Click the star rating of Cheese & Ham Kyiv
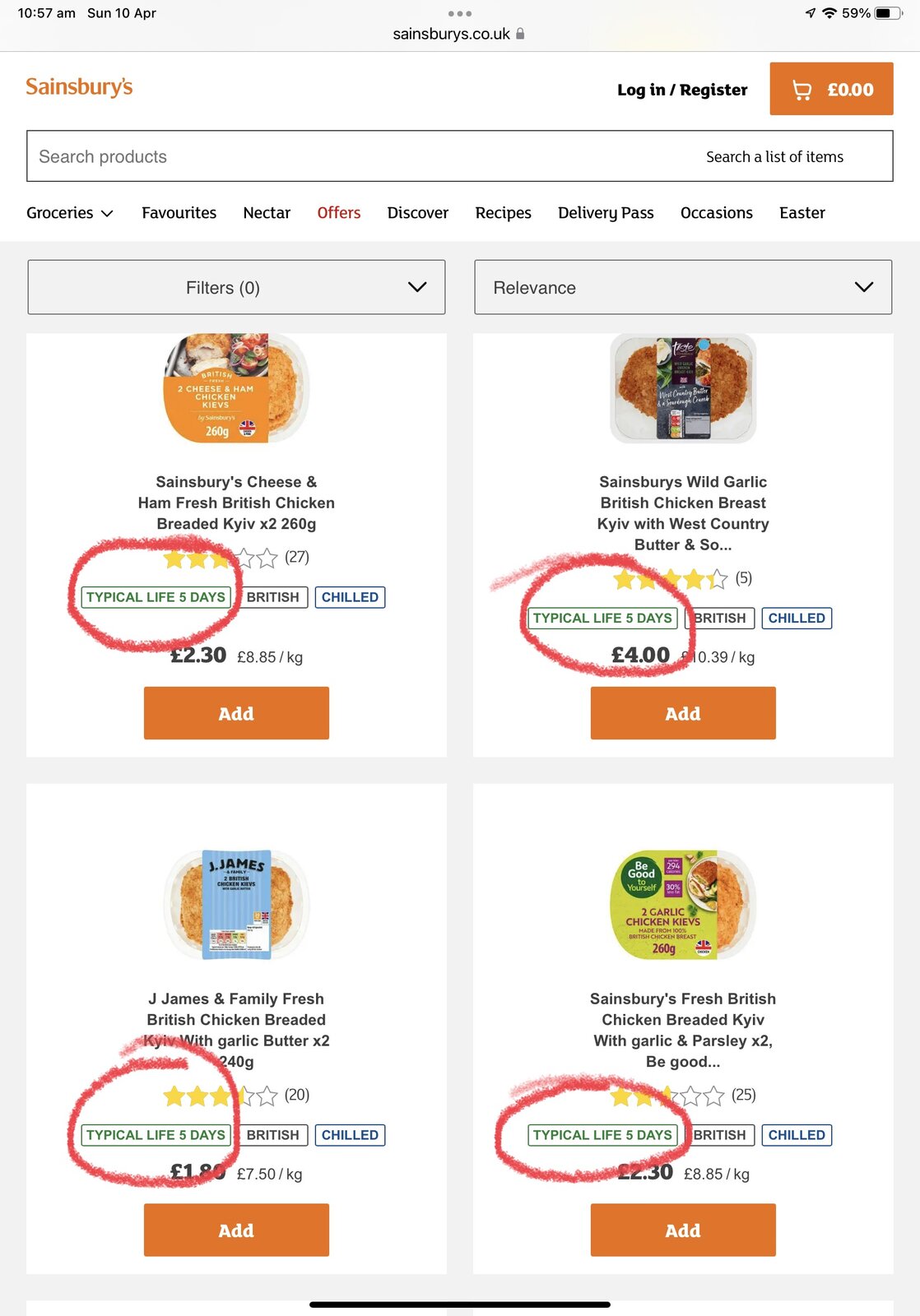Image resolution: width=920 pixels, height=1316 pixels. pos(221,558)
